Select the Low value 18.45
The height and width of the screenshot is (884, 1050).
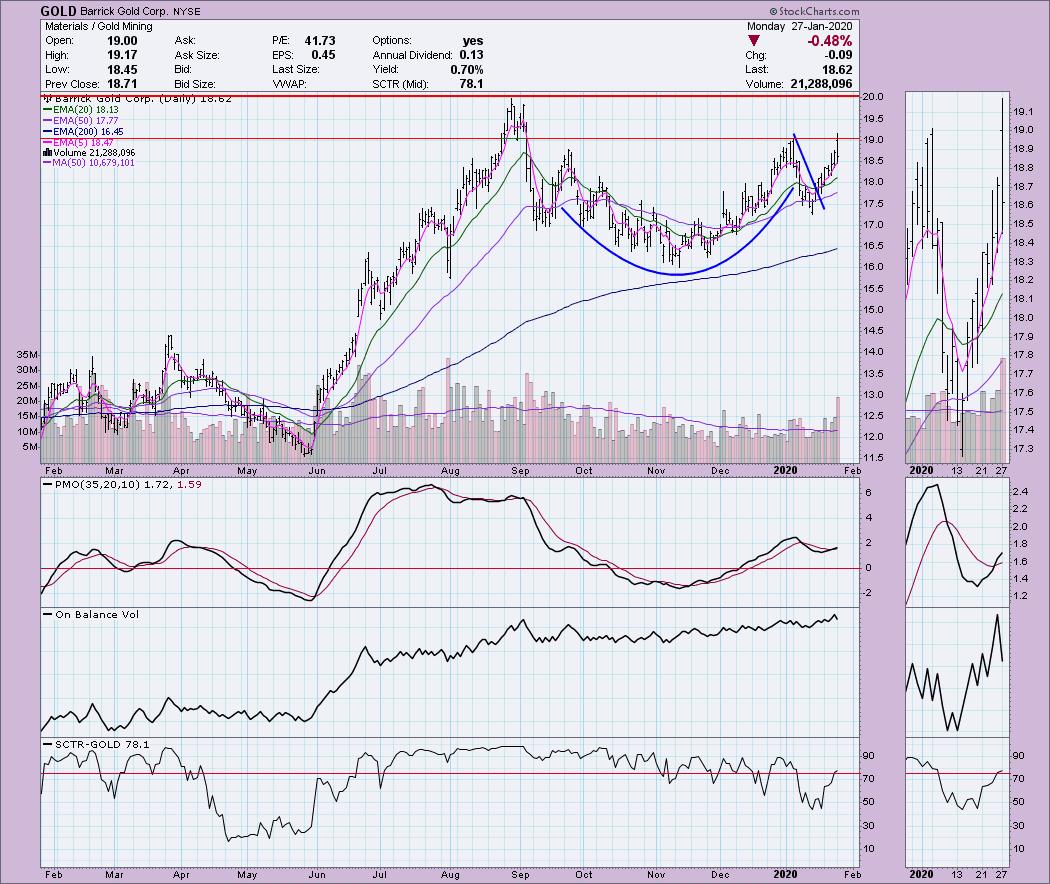coord(122,70)
